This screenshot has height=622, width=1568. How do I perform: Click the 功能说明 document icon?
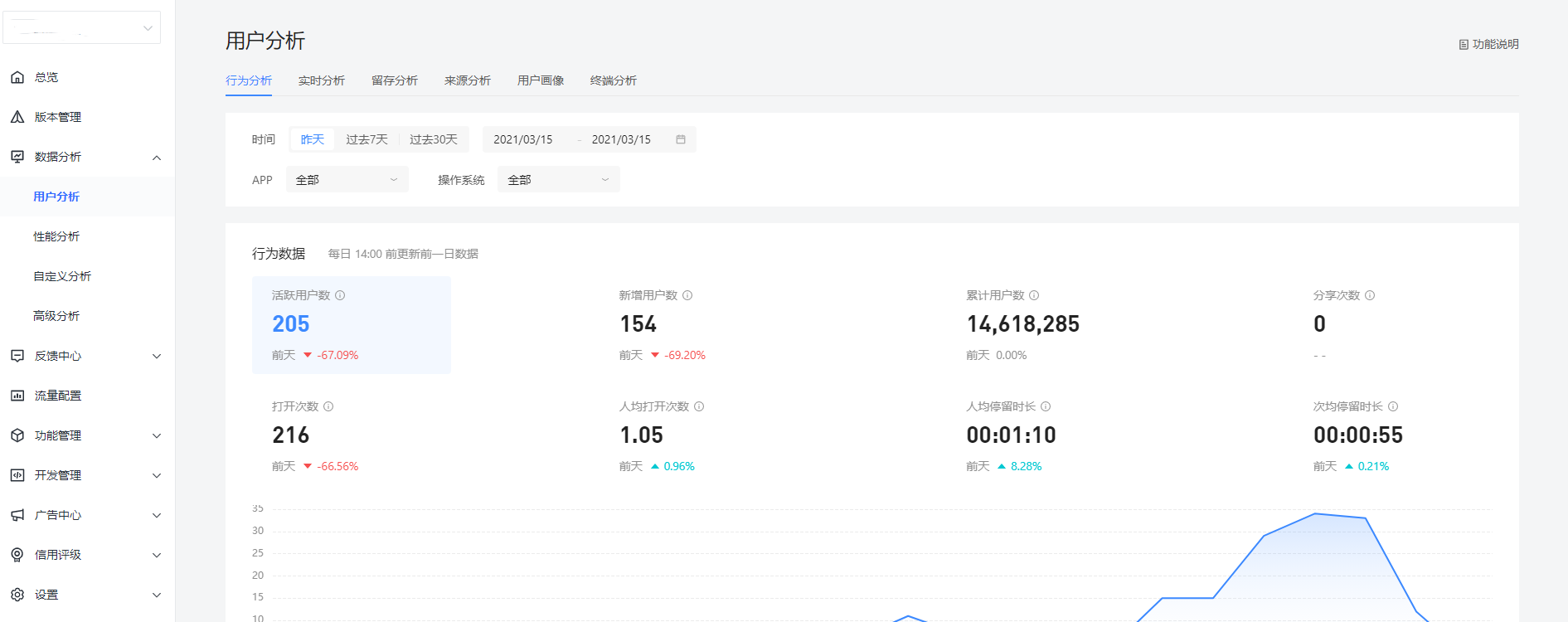[x=1464, y=45]
